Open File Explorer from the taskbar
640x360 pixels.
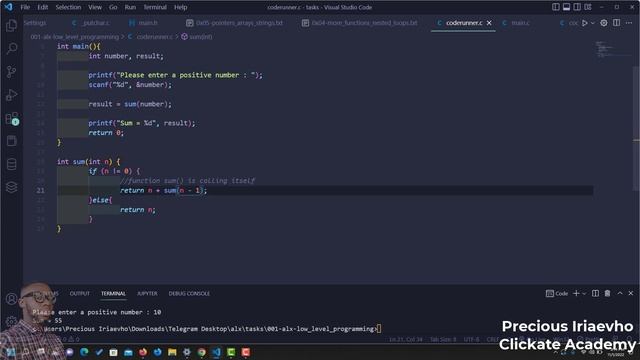coord(172,352)
